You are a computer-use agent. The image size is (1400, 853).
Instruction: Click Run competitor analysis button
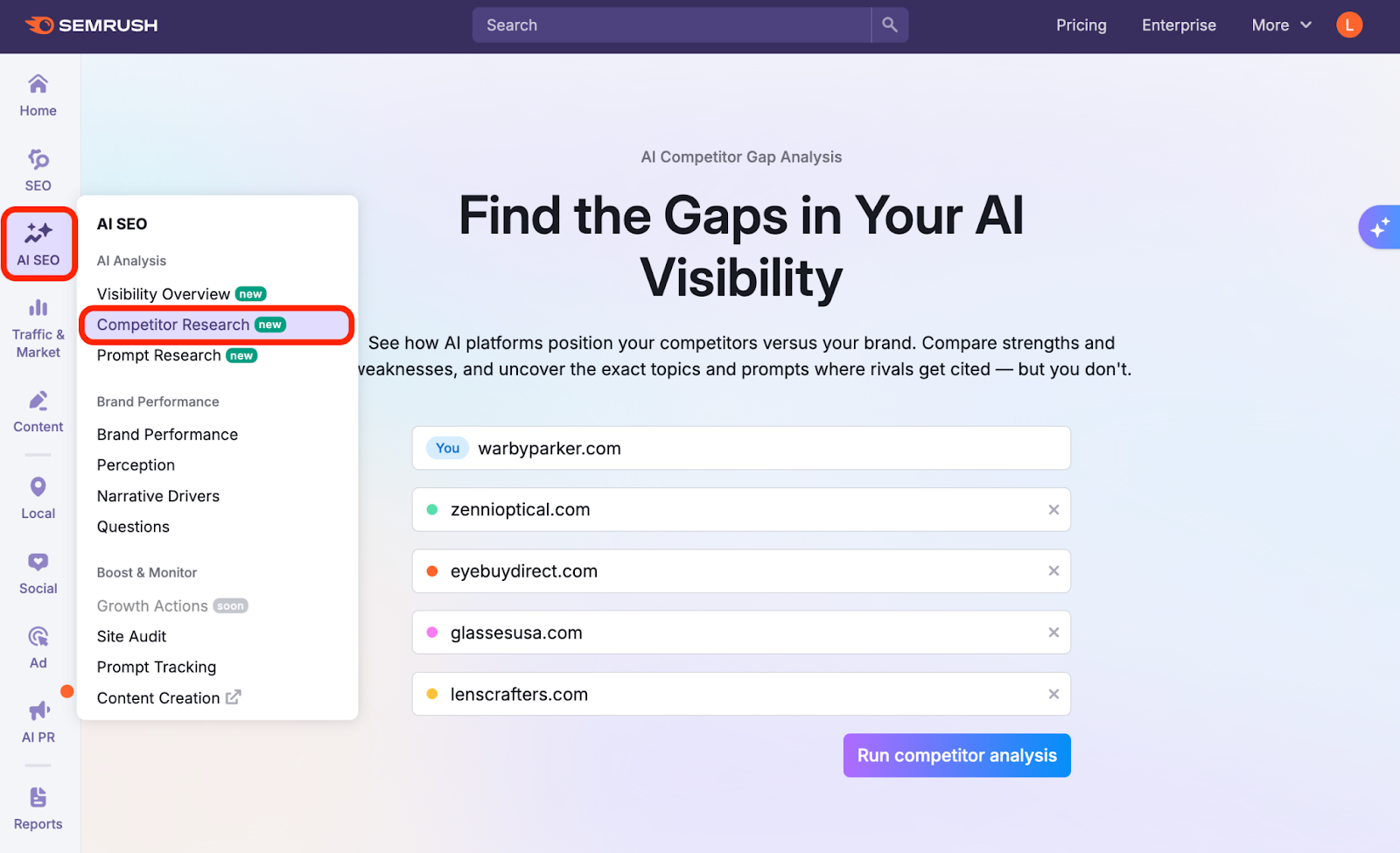pyautogui.click(x=956, y=755)
